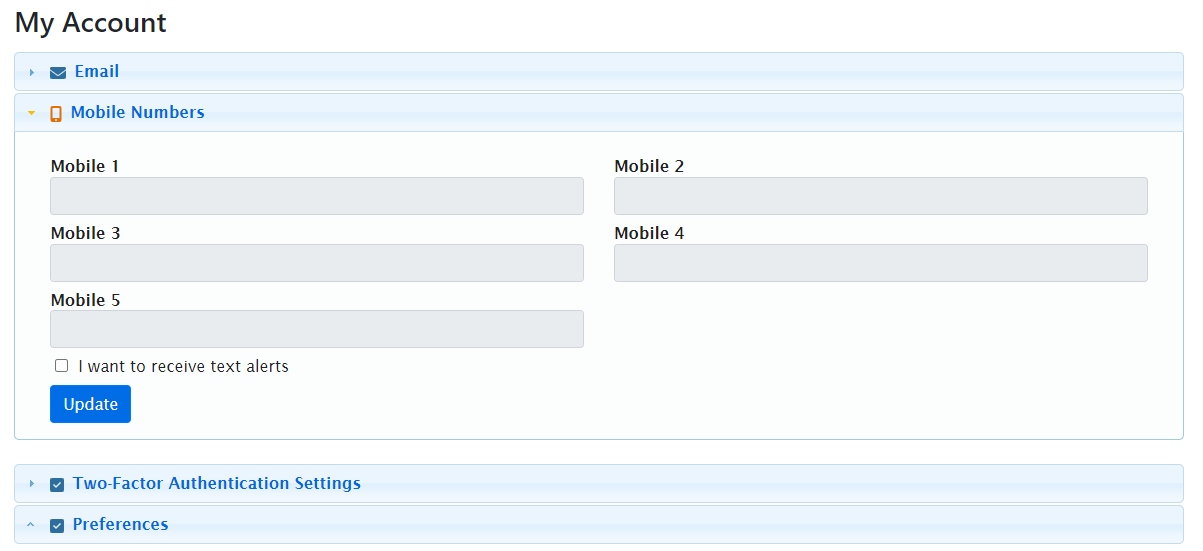Click "I want to receive text alerts" label
Screen dimensions: 1203x551
coord(183,366)
